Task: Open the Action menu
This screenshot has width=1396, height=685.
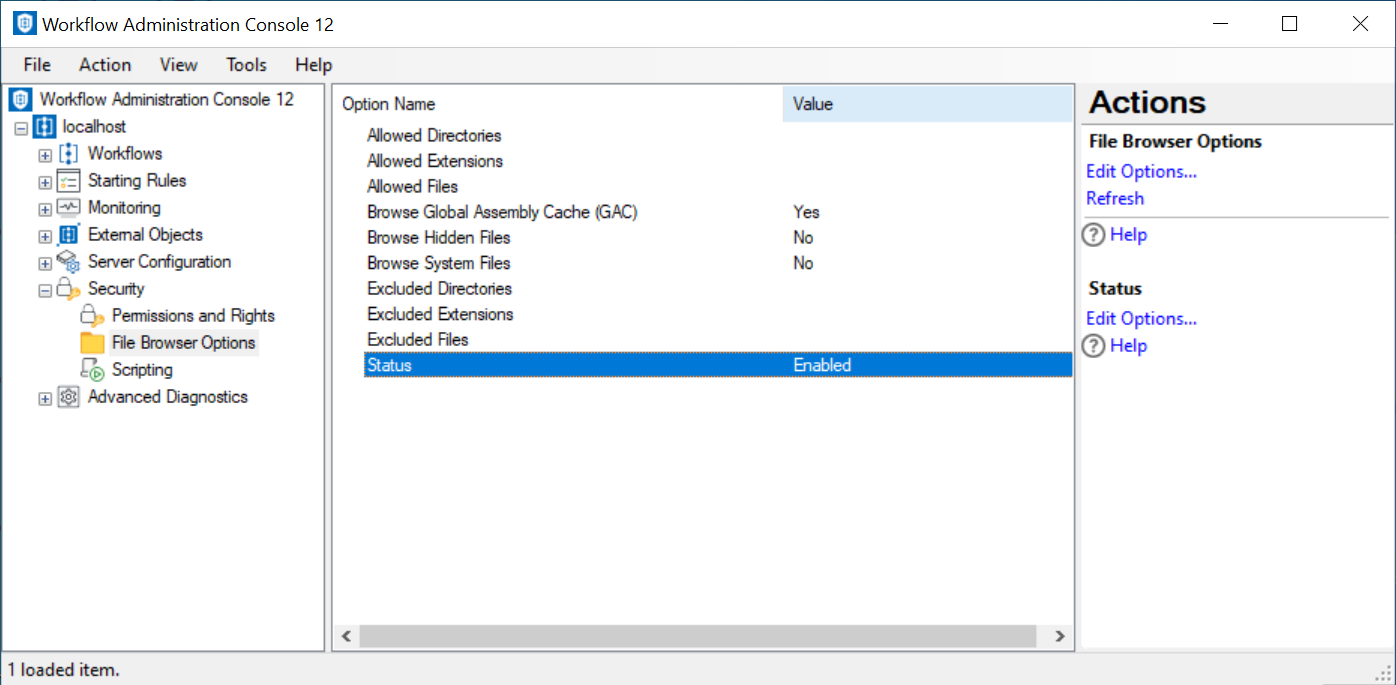Action: [105, 65]
